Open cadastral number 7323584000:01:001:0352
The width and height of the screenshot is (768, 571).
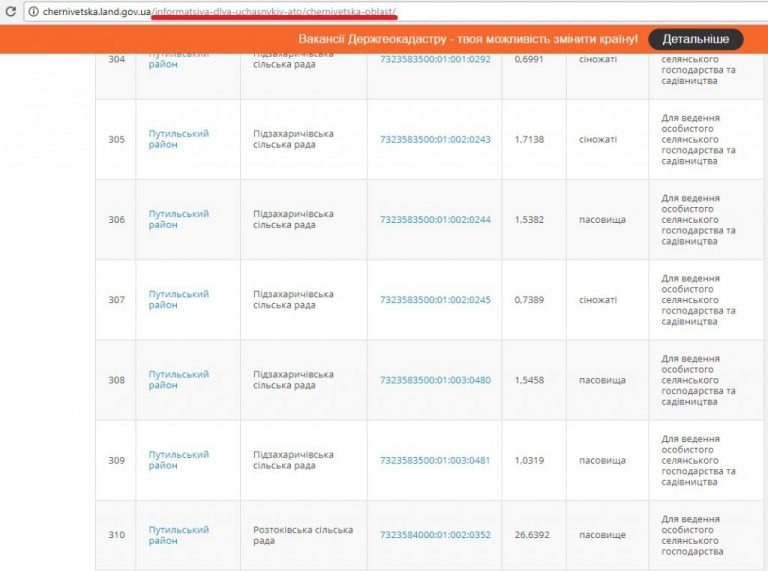435,535
